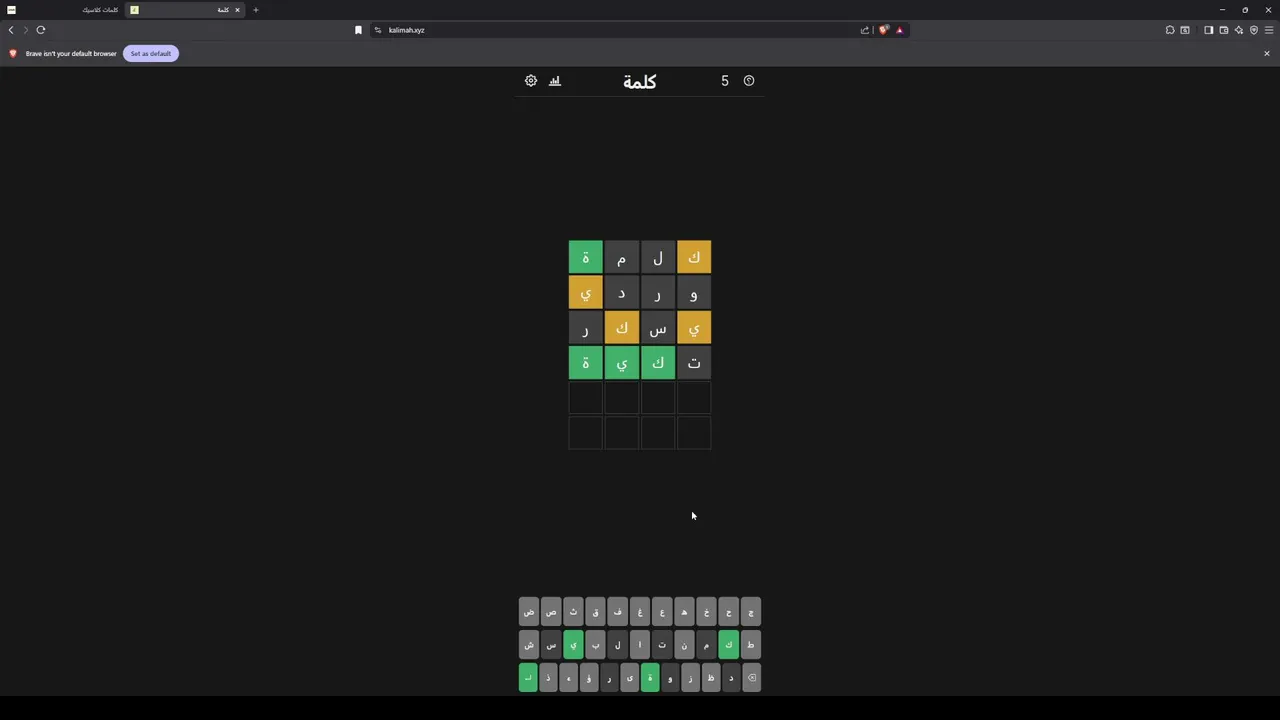Viewport: 1280px width, 720px height.
Task: Click the ق key
Action: (x=595, y=612)
